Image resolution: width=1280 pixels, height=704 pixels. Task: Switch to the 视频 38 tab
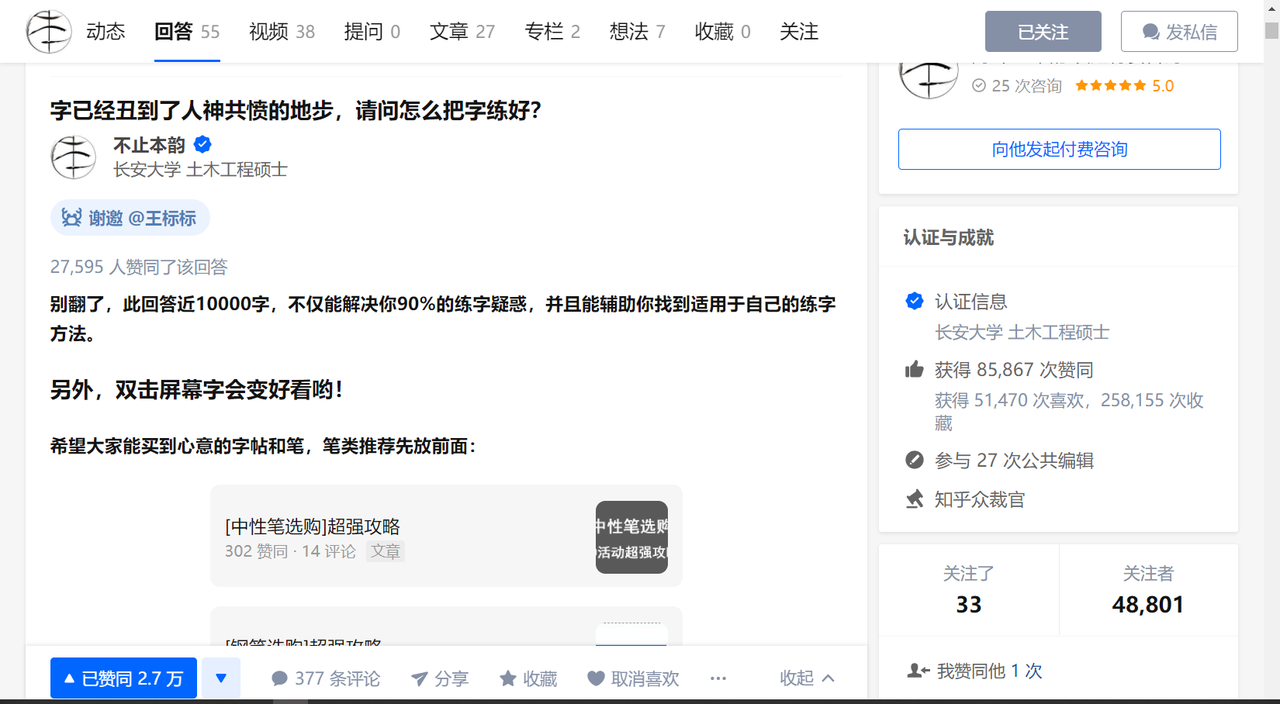point(281,31)
